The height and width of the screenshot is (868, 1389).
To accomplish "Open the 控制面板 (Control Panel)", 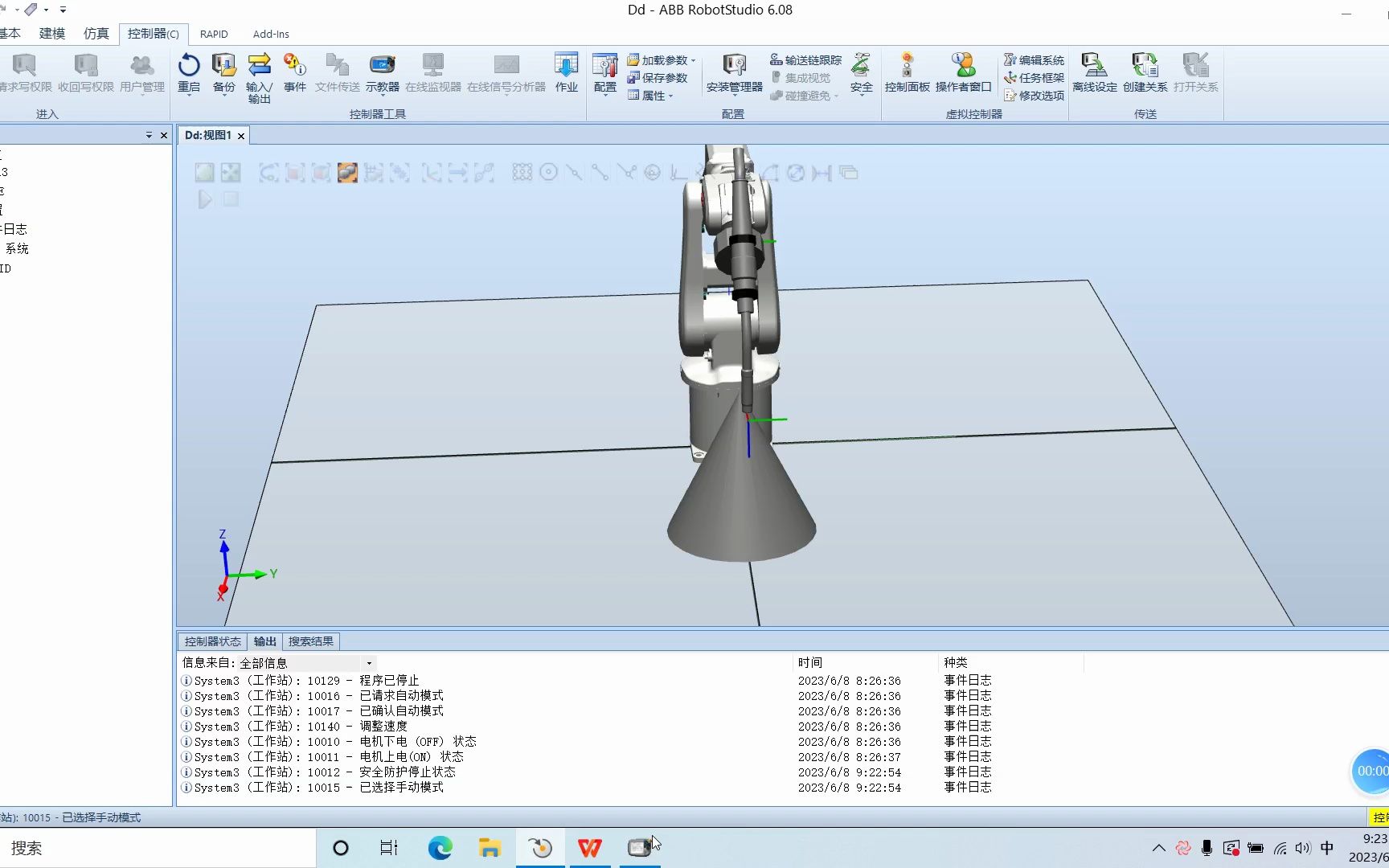I will 907,73.
